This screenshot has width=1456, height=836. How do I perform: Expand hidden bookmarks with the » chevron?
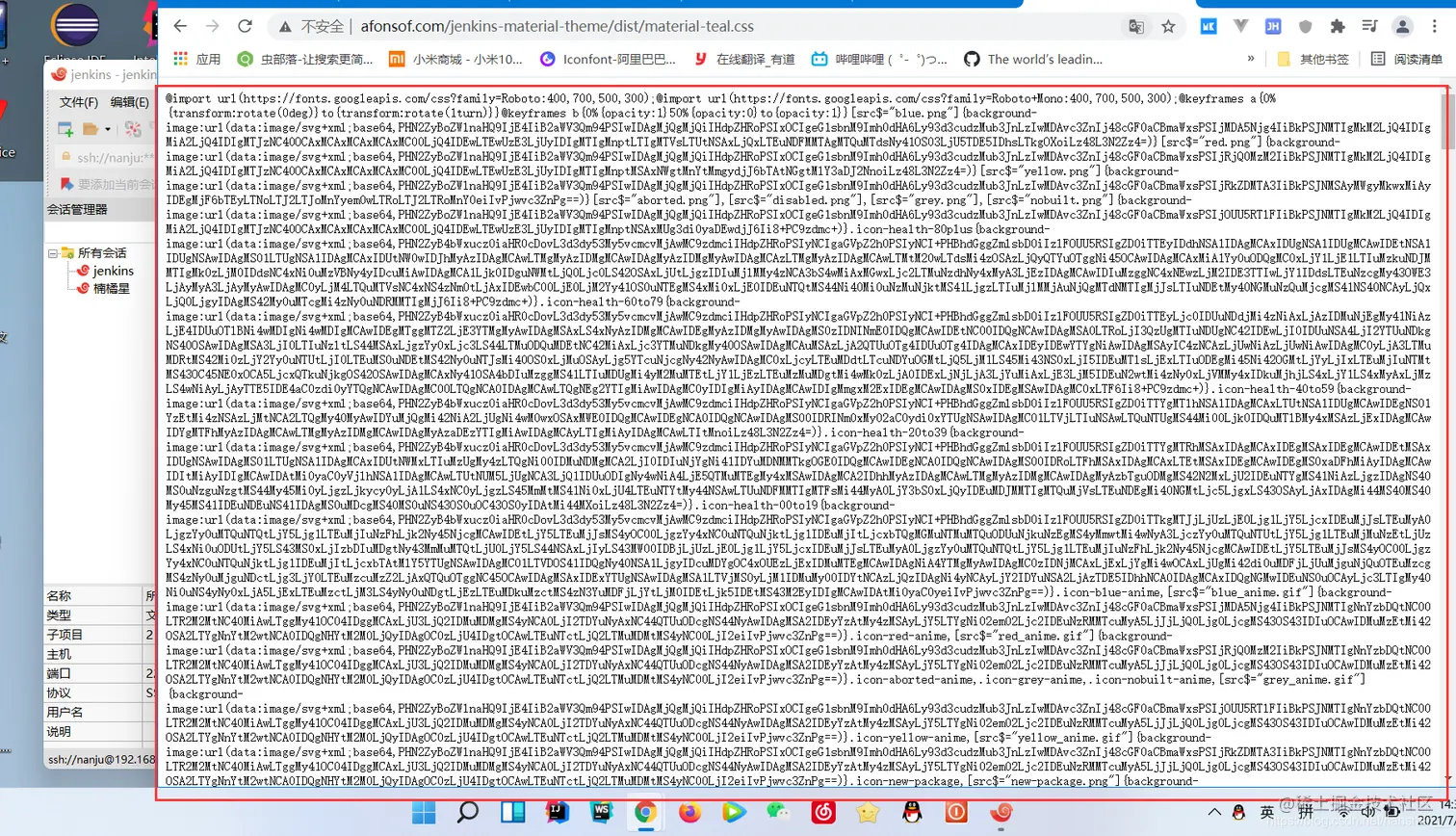click(x=1250, y=59)
